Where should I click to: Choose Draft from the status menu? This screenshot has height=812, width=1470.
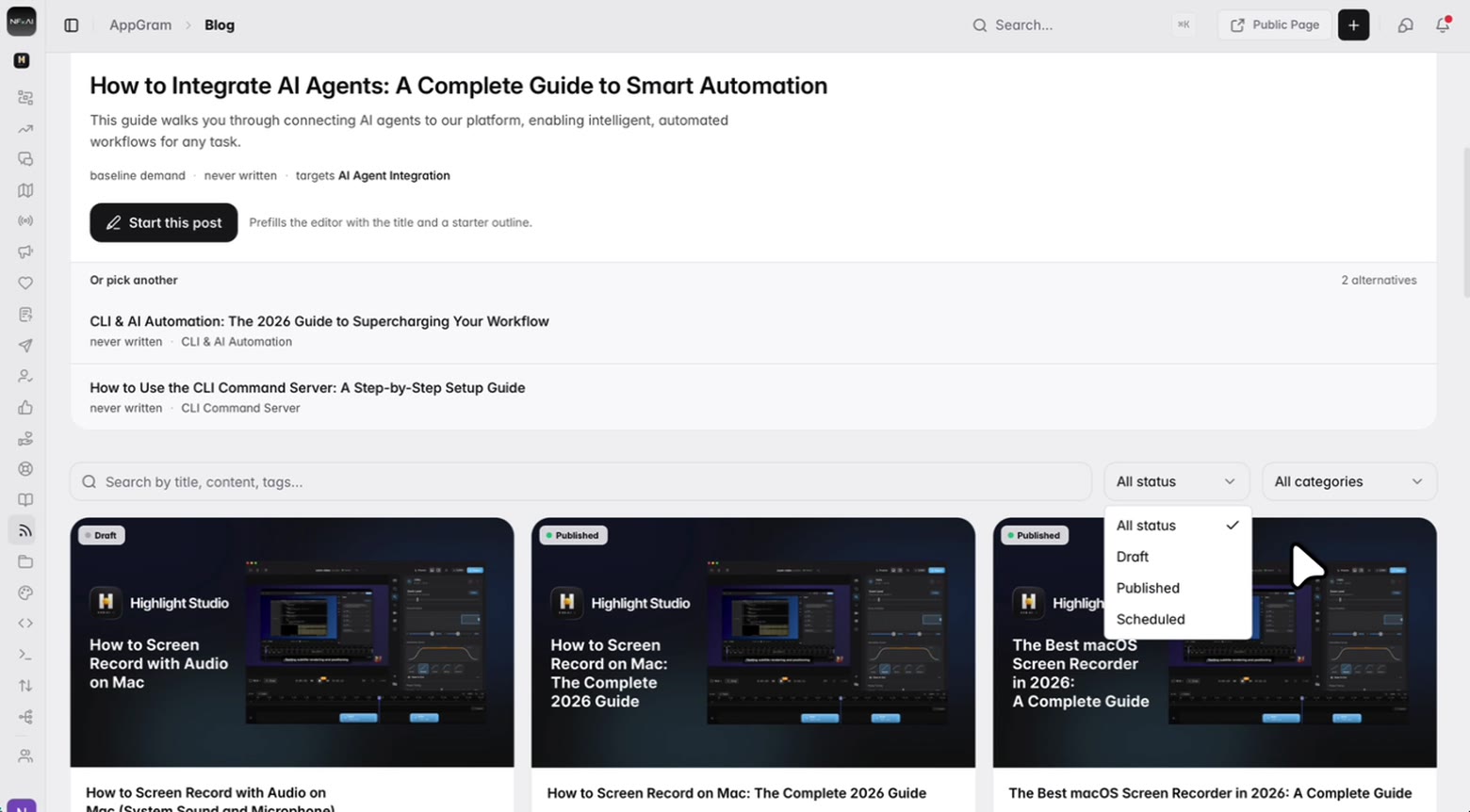[1177, 557]
